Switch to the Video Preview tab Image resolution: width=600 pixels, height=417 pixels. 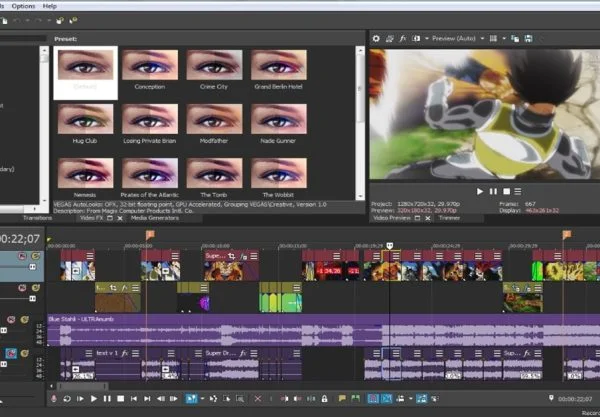coord(392,218)
